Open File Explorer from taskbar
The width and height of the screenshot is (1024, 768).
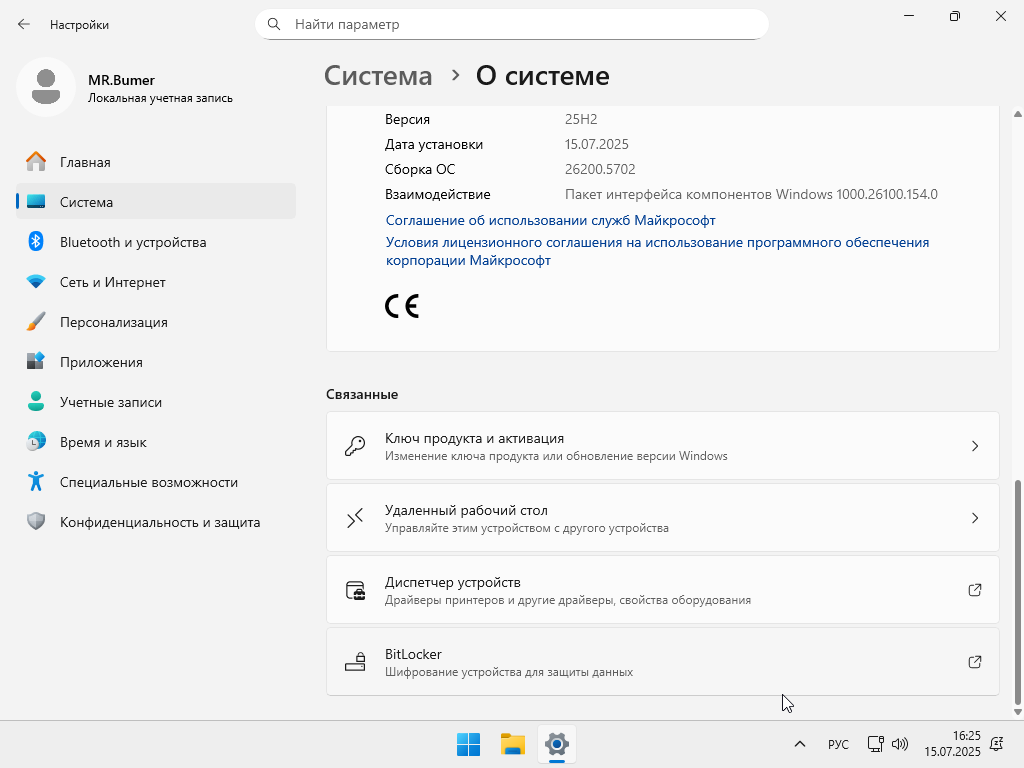click(513, 744)
